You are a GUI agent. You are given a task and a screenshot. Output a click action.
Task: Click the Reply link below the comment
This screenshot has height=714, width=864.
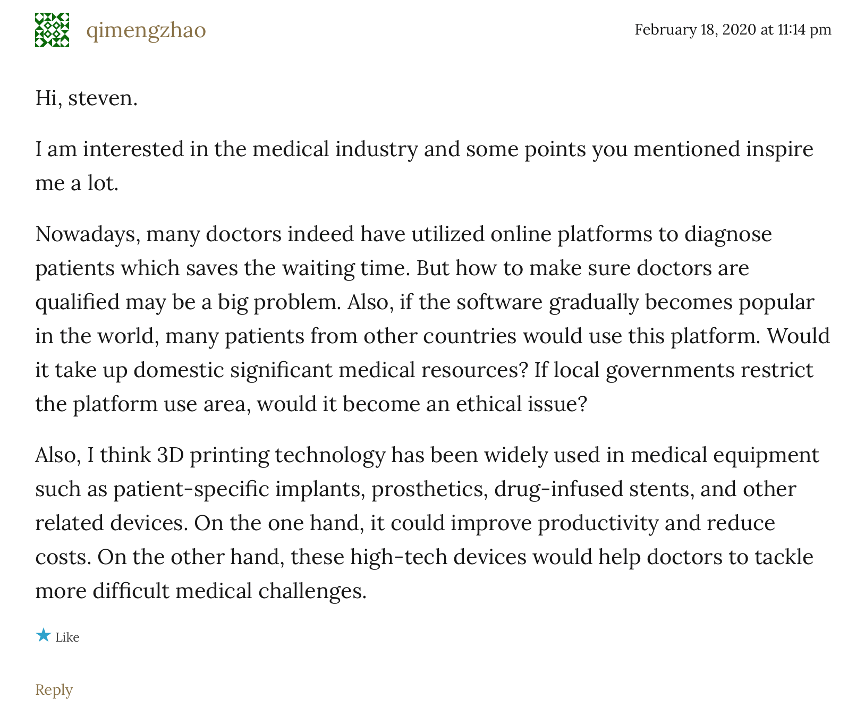[x=54, y=690]
